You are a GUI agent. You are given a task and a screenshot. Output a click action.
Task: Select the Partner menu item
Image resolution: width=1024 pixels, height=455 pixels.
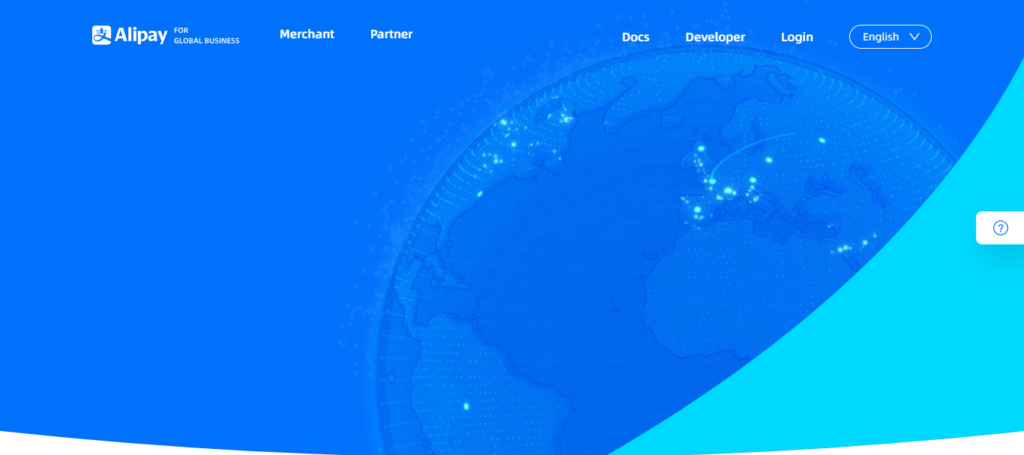(391, 34)
